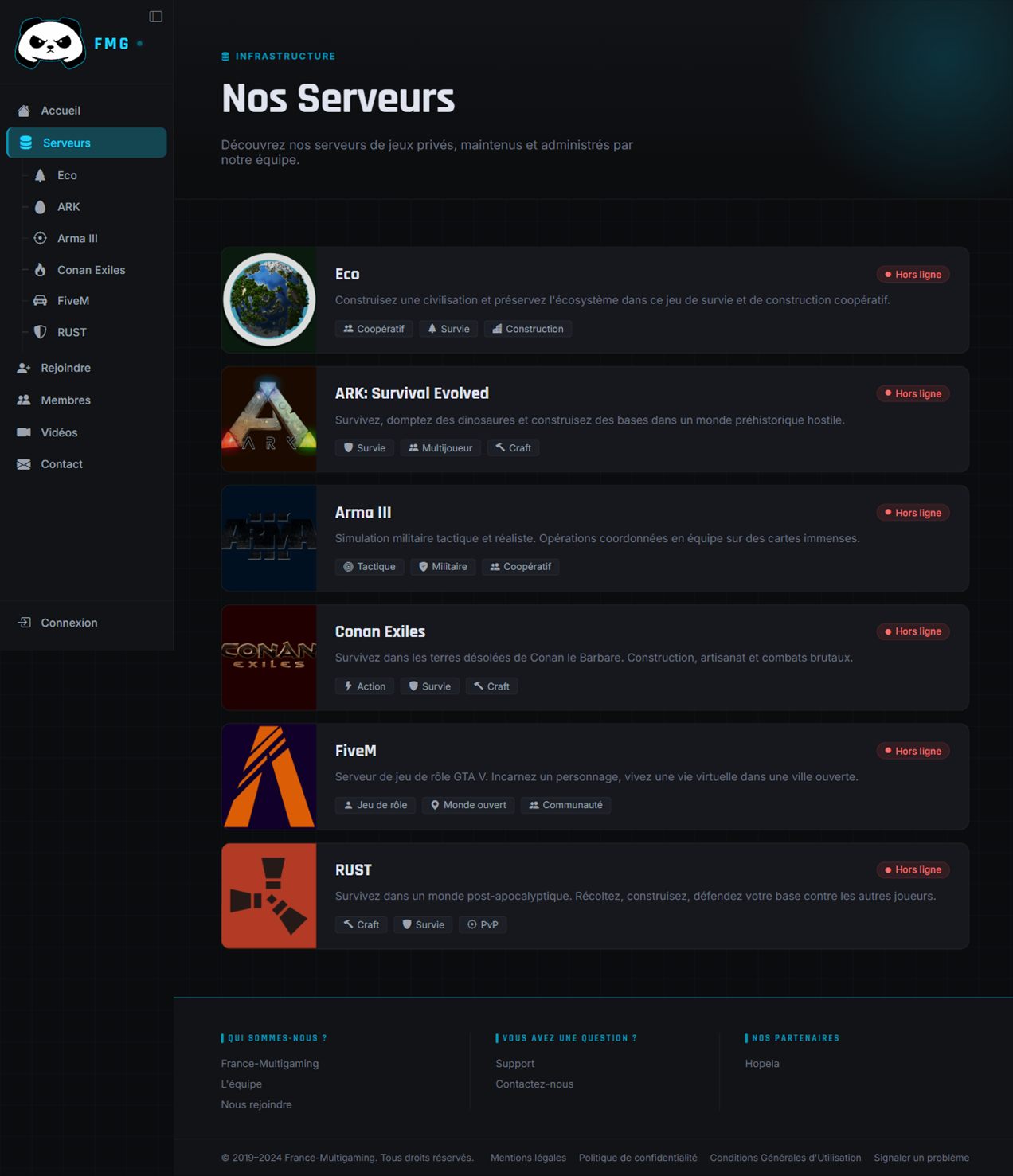Image resolution: width=1013 pixels, height=1176 pixels.
Task: Open the Rejoindre menu item
Action: (x=87, y=368)
